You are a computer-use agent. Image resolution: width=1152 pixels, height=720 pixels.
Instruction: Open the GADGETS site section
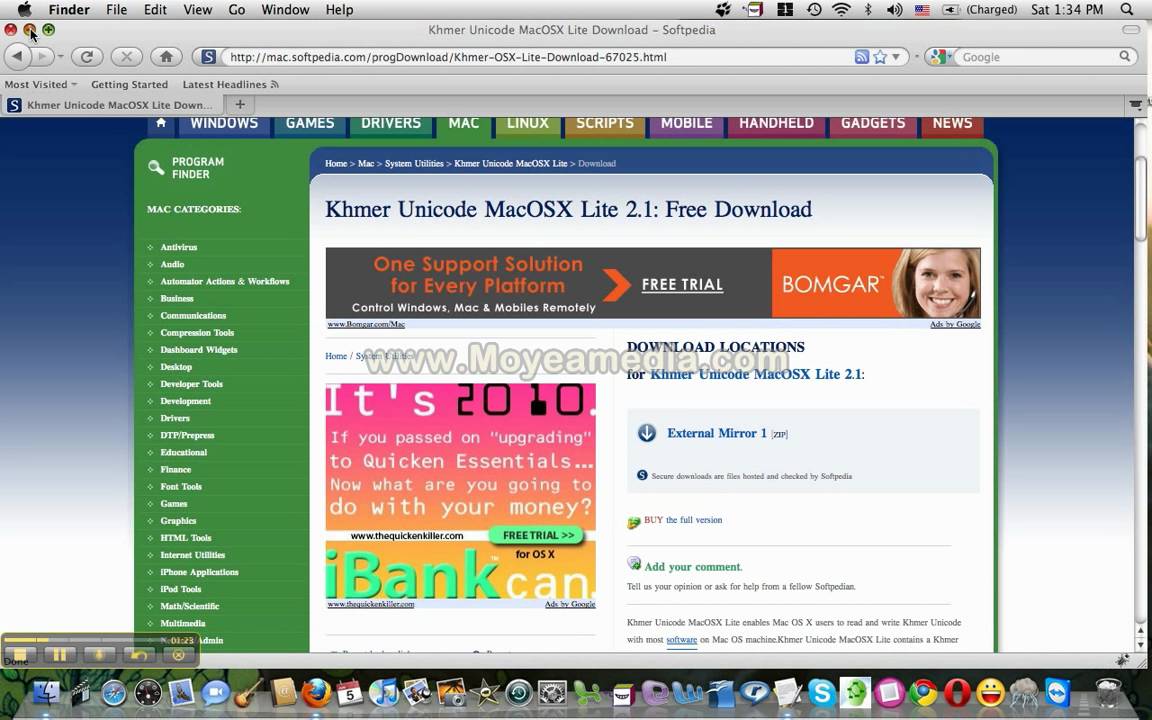pos(873,123)
